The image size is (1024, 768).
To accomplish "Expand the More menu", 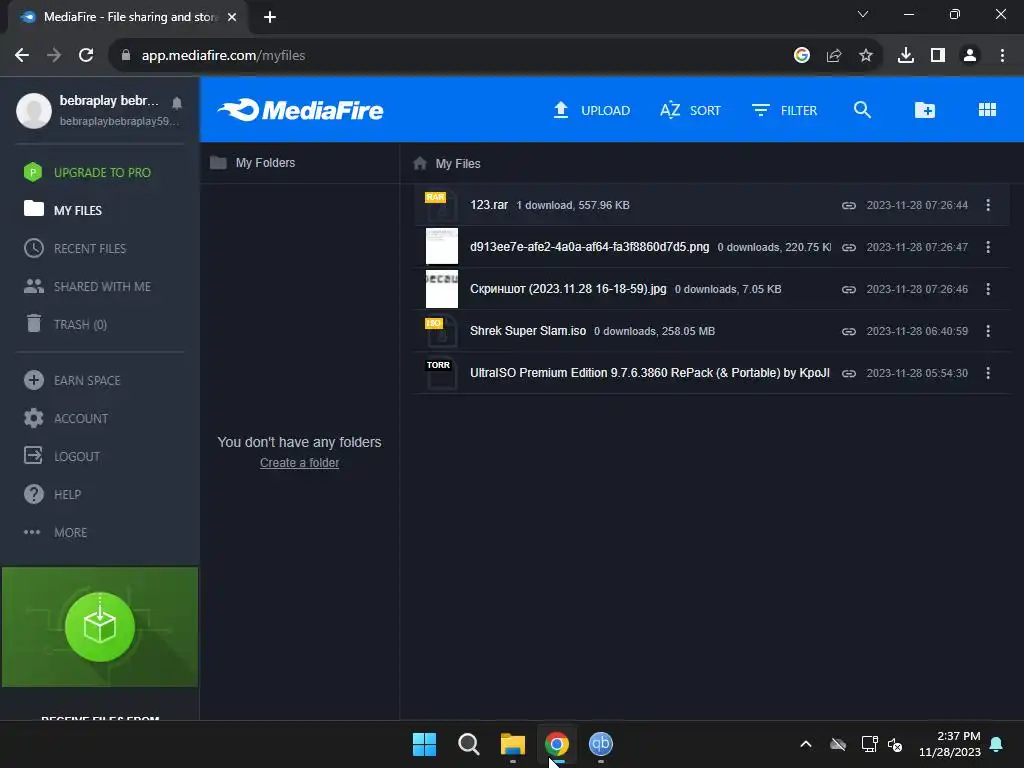I will point(56,532).
